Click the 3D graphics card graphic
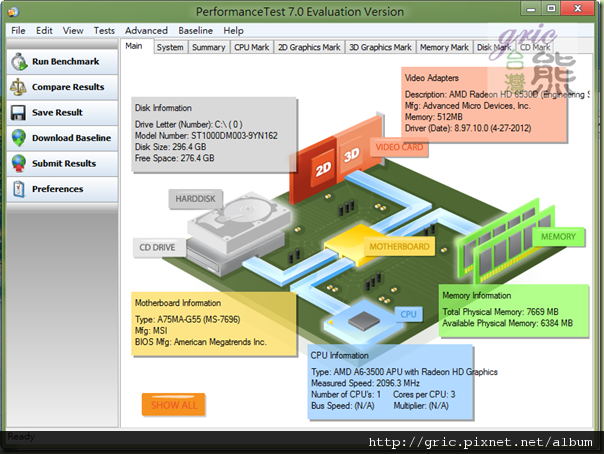 (359, 149)
